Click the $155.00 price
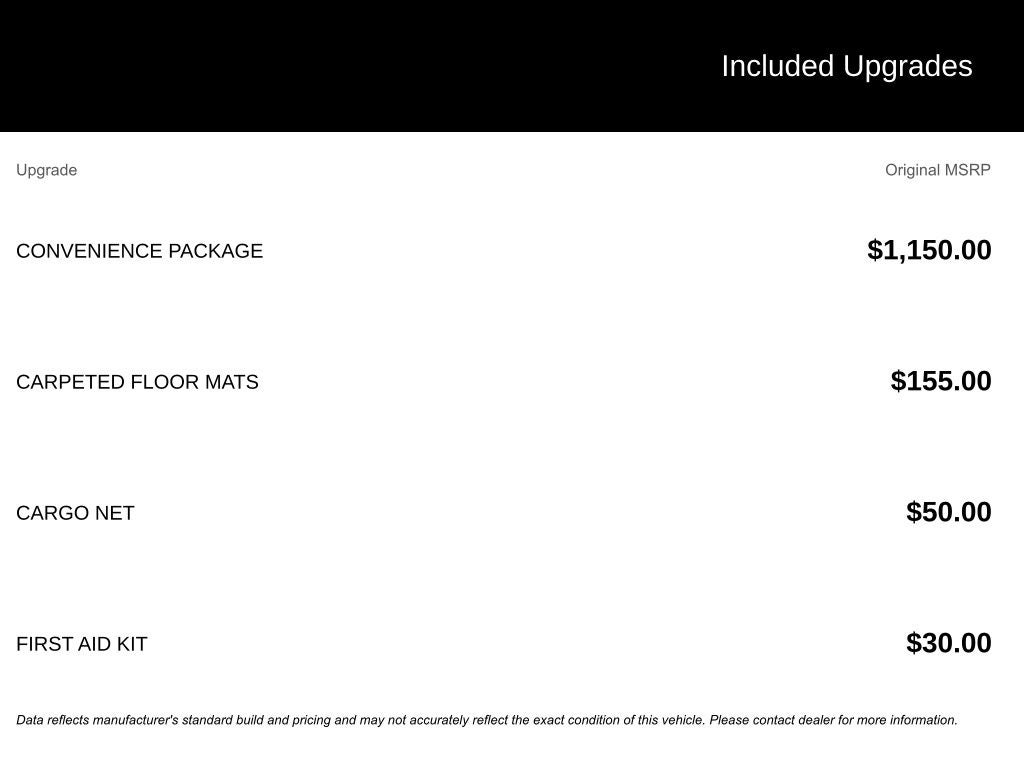The width and height of the screenshot is (1024, 768). tap(941, 381)
